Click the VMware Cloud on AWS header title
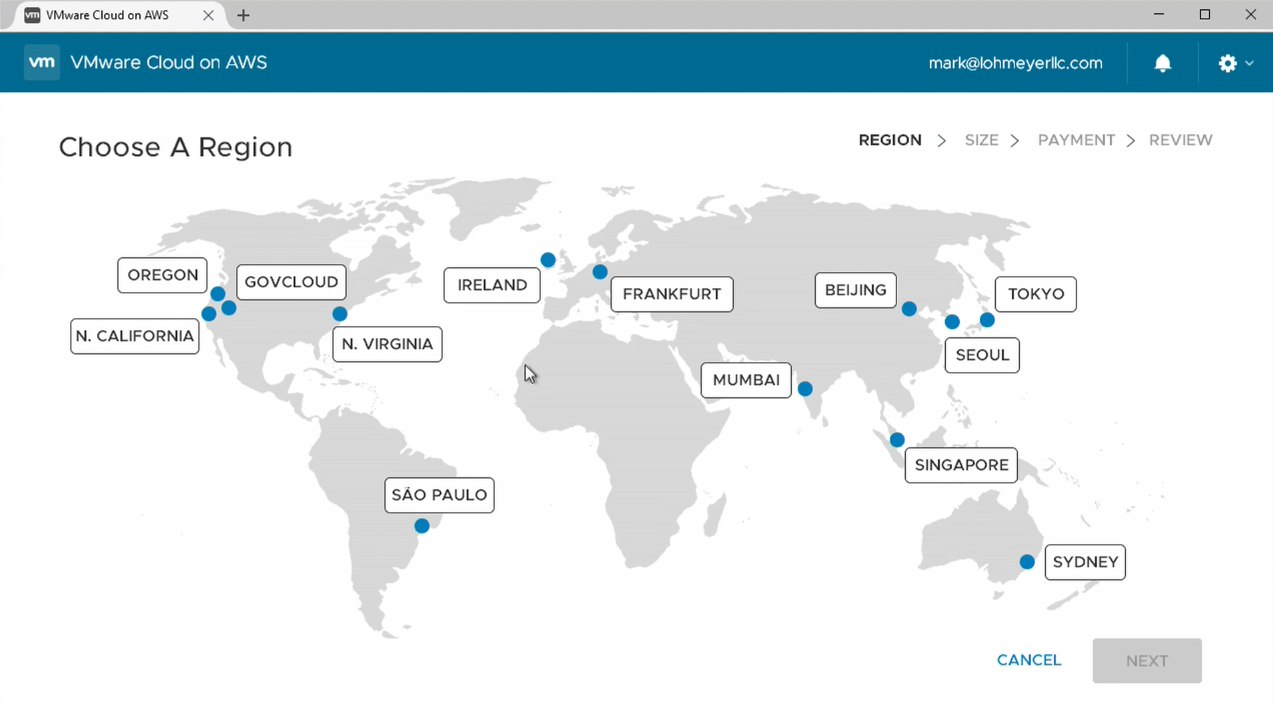Image resolution: width=1273 pixels, height=707 pixels. [168, 63]
